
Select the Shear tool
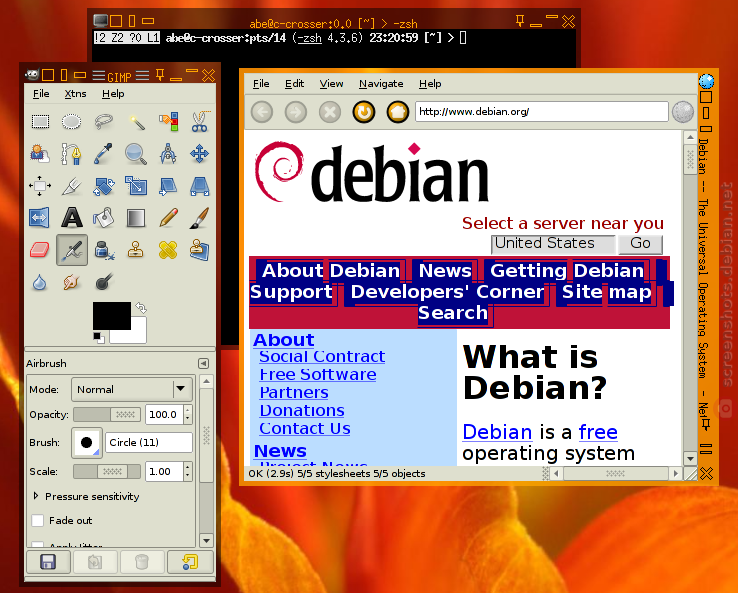(168, 186)
